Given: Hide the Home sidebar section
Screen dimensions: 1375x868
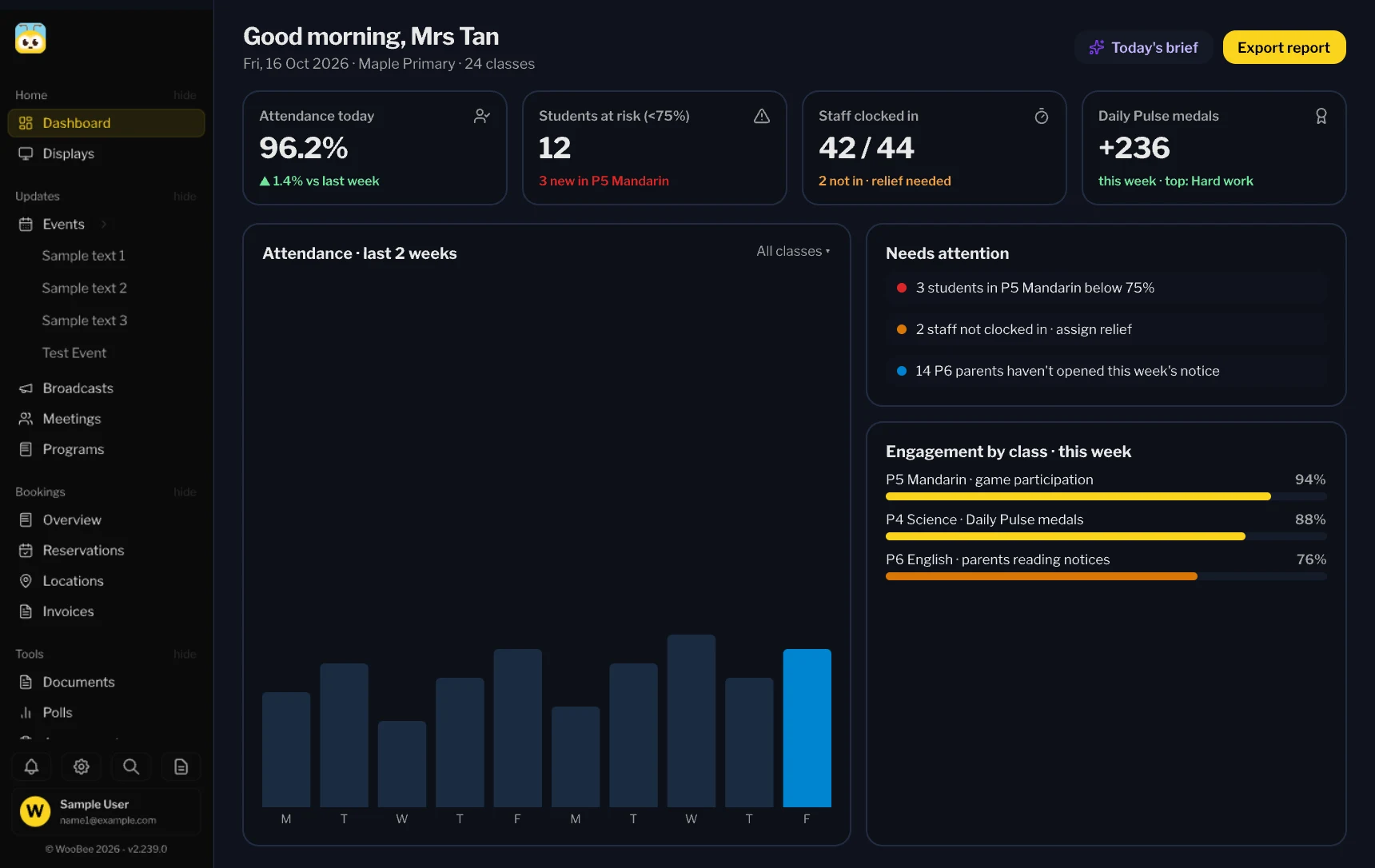Looking at the screenshot, I should pyautogui.click(x=185, y=95).
